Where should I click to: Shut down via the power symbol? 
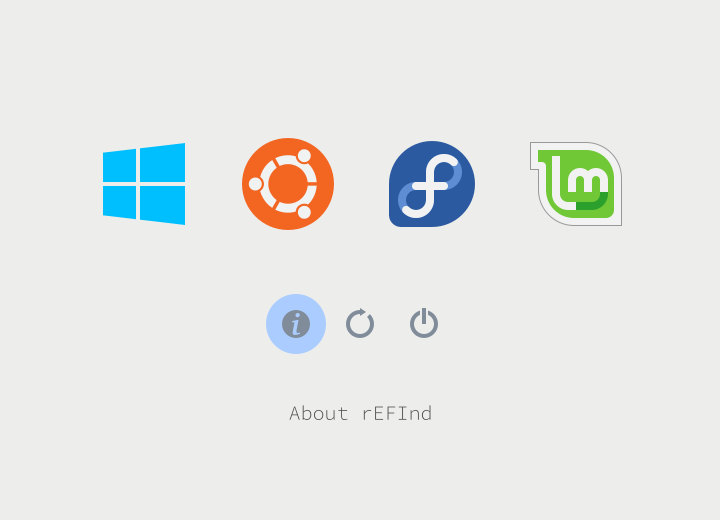424,323
